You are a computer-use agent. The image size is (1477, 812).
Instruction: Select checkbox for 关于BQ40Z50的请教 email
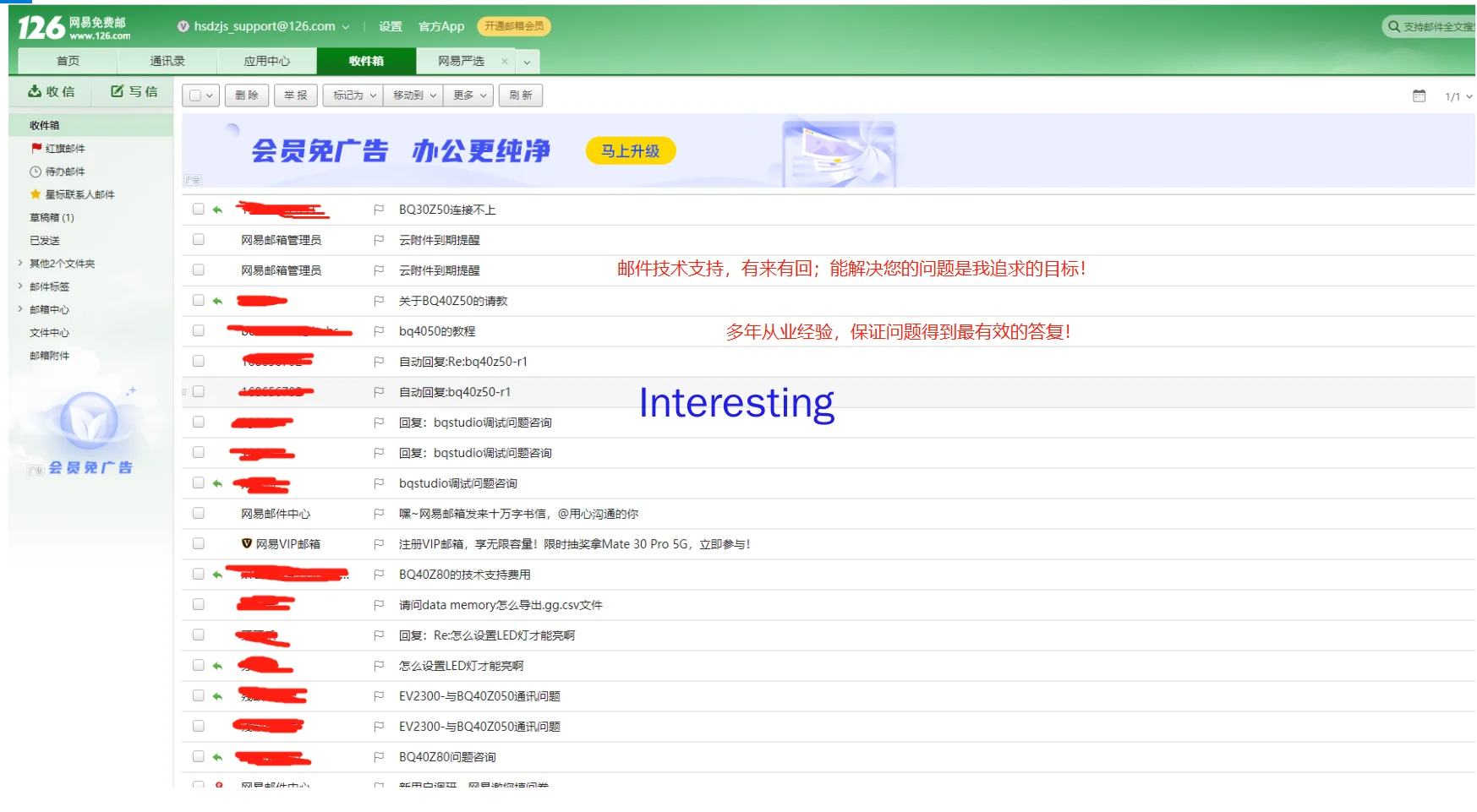(x=199, y=300)
